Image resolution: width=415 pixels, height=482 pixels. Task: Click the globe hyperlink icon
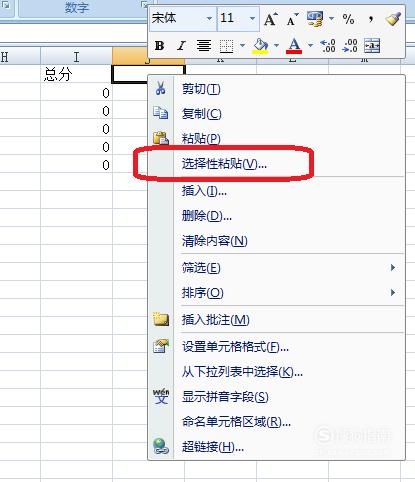tap(161, 446)
